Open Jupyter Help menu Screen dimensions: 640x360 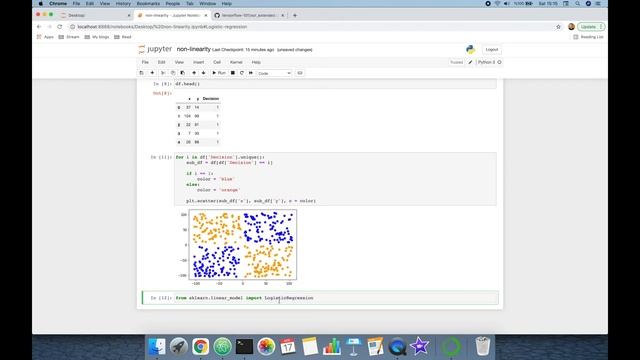[256, 62]
